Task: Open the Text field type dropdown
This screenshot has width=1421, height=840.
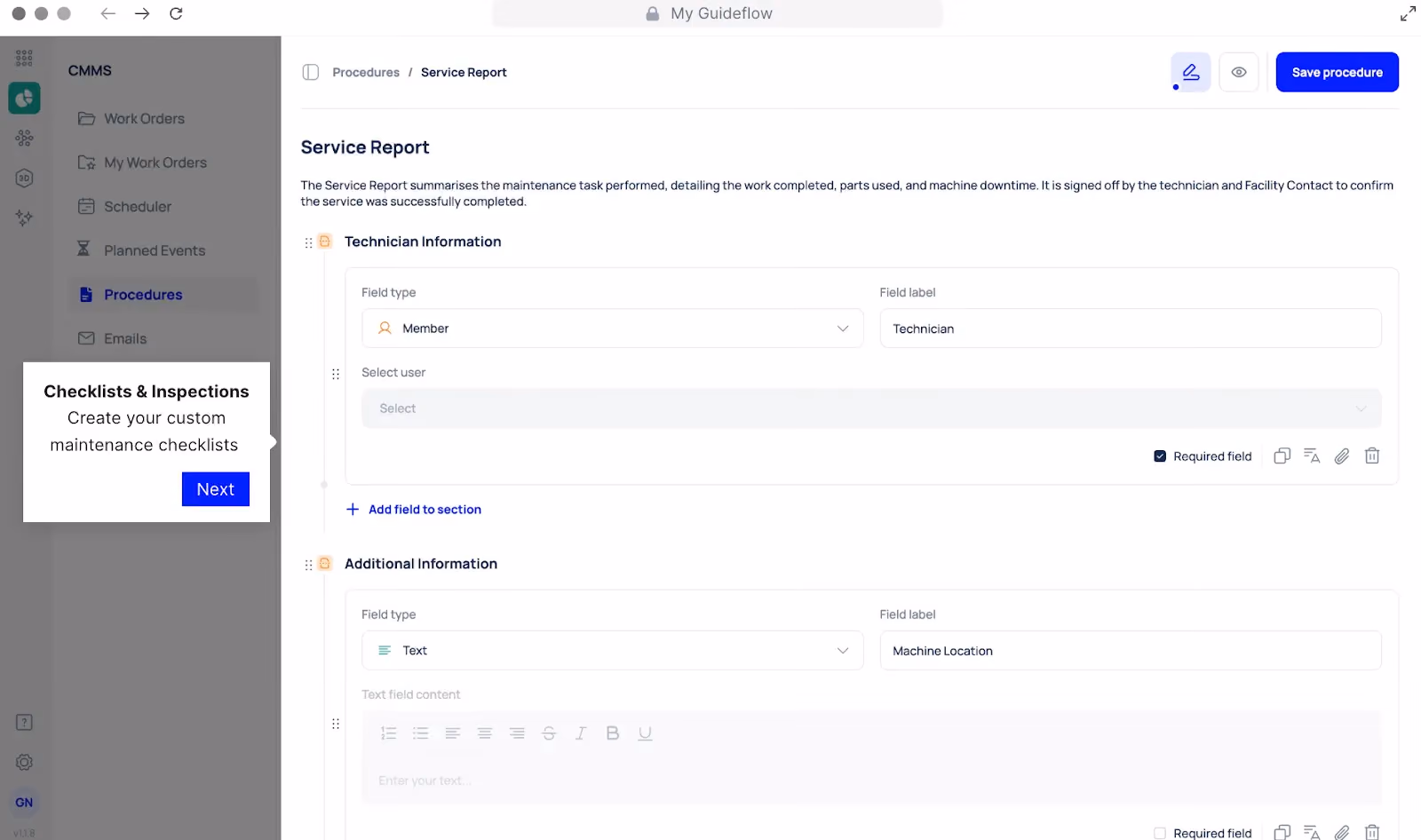Action: coord(612,650)
